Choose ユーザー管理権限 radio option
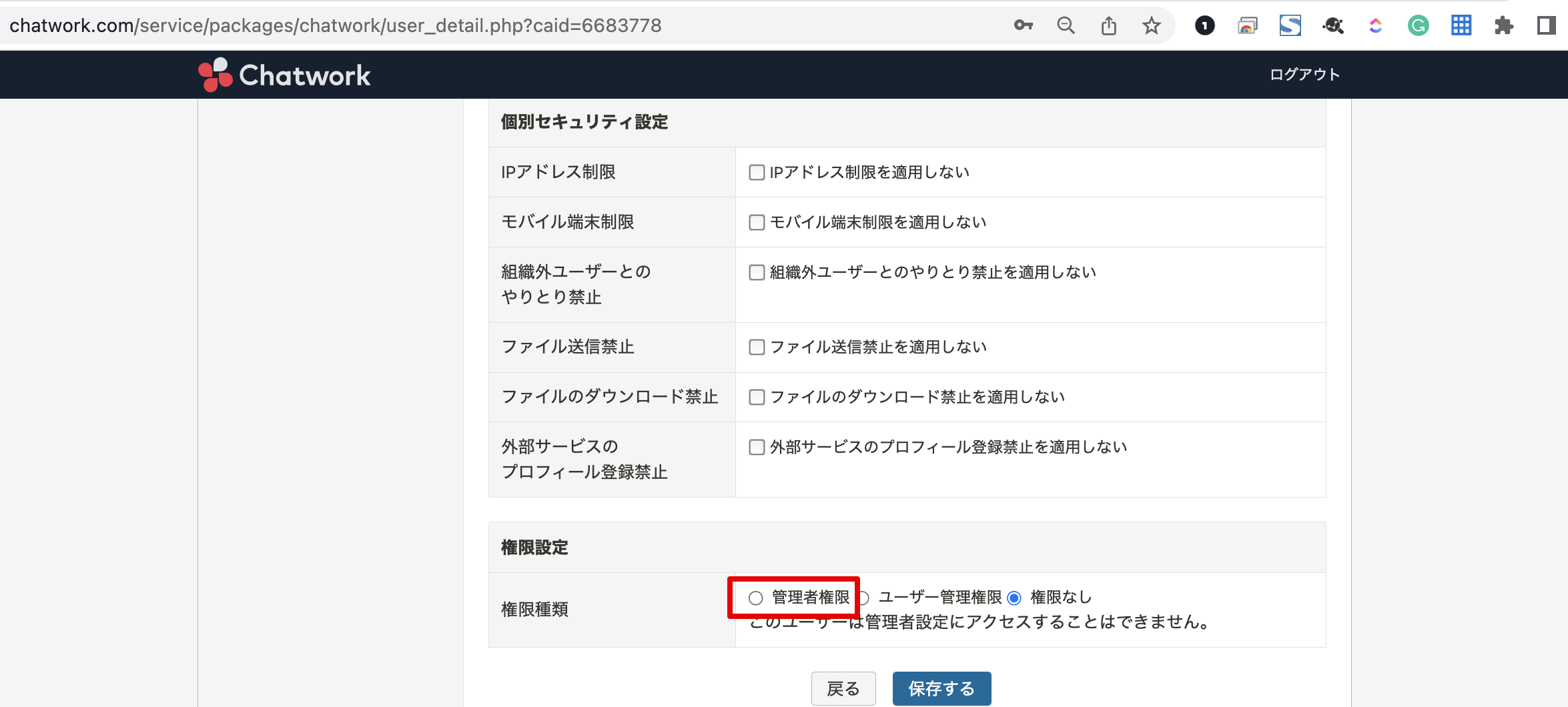Viewport: 1568px width, 707px height. [863, 598]
